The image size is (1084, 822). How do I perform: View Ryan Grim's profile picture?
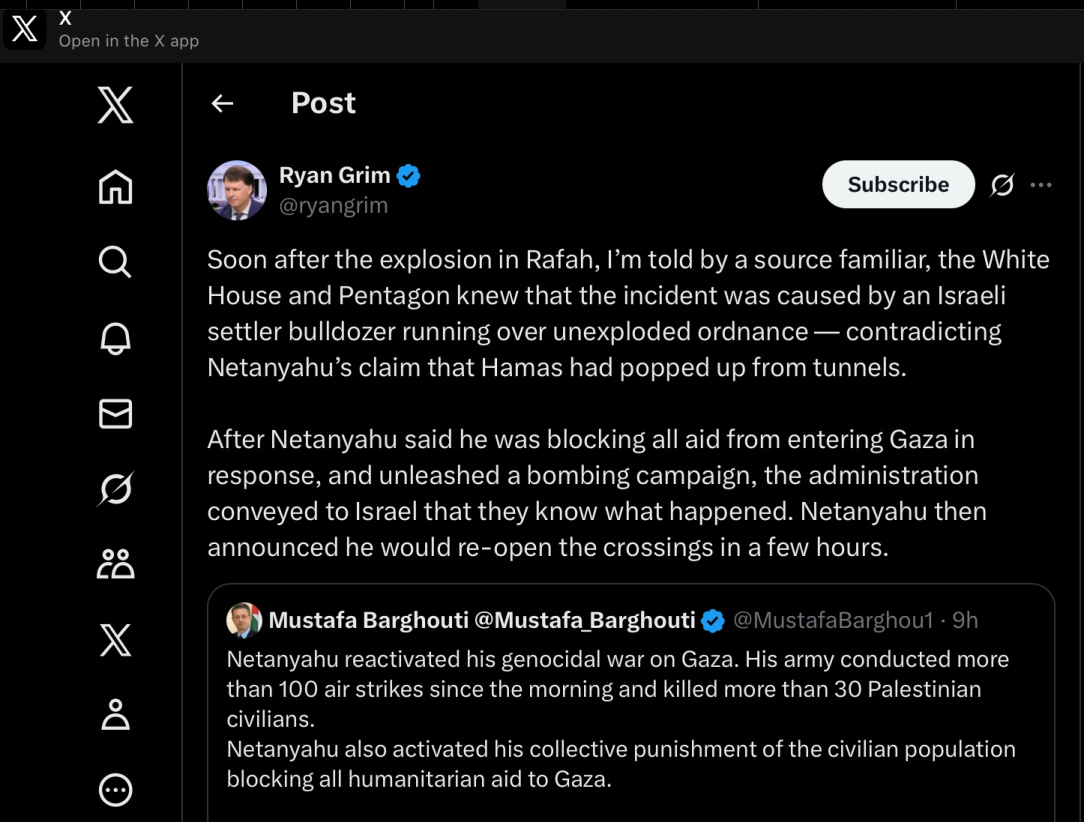click(x=237, y=190)
